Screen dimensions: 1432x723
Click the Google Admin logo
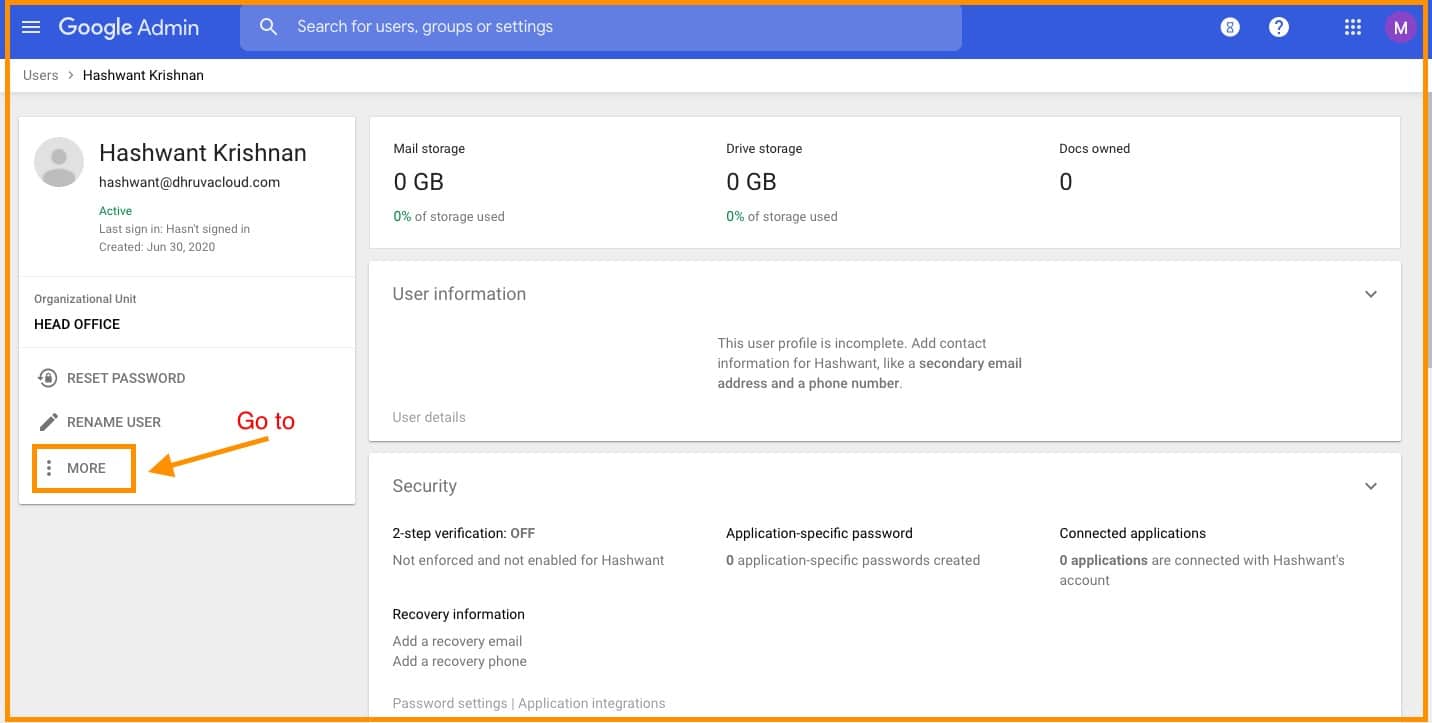point(129,27)
